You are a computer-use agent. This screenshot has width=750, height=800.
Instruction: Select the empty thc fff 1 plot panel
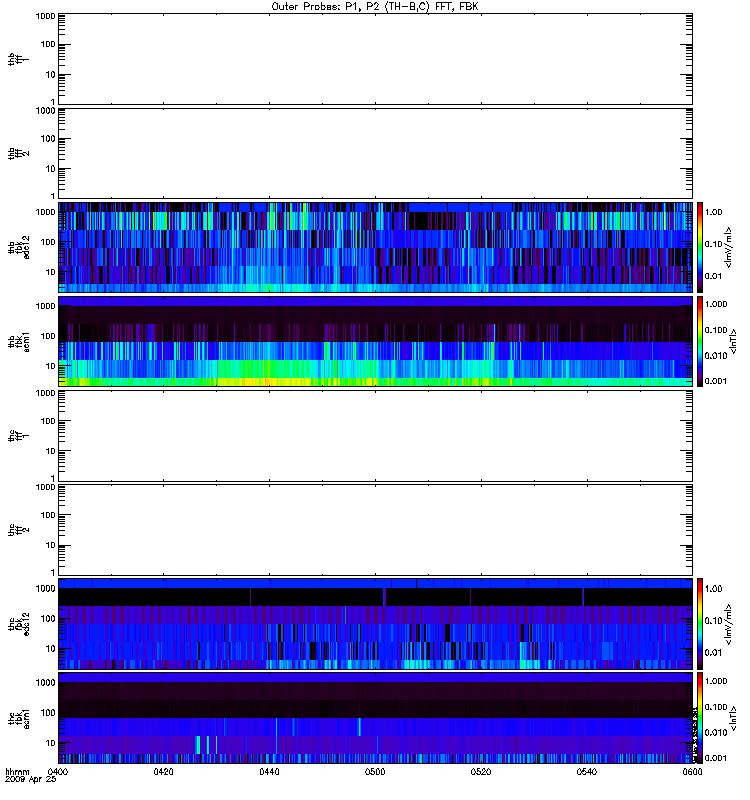375,436
